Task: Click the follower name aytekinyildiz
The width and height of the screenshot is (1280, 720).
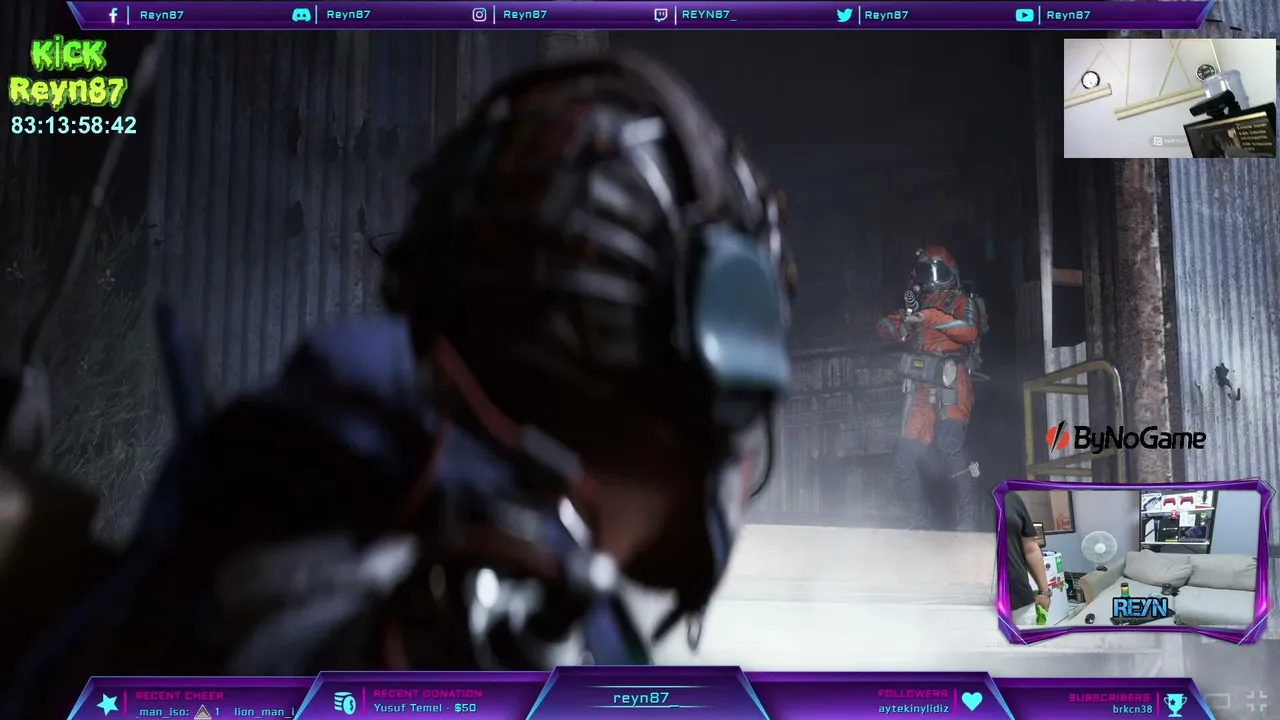Action: pos(913,708)
